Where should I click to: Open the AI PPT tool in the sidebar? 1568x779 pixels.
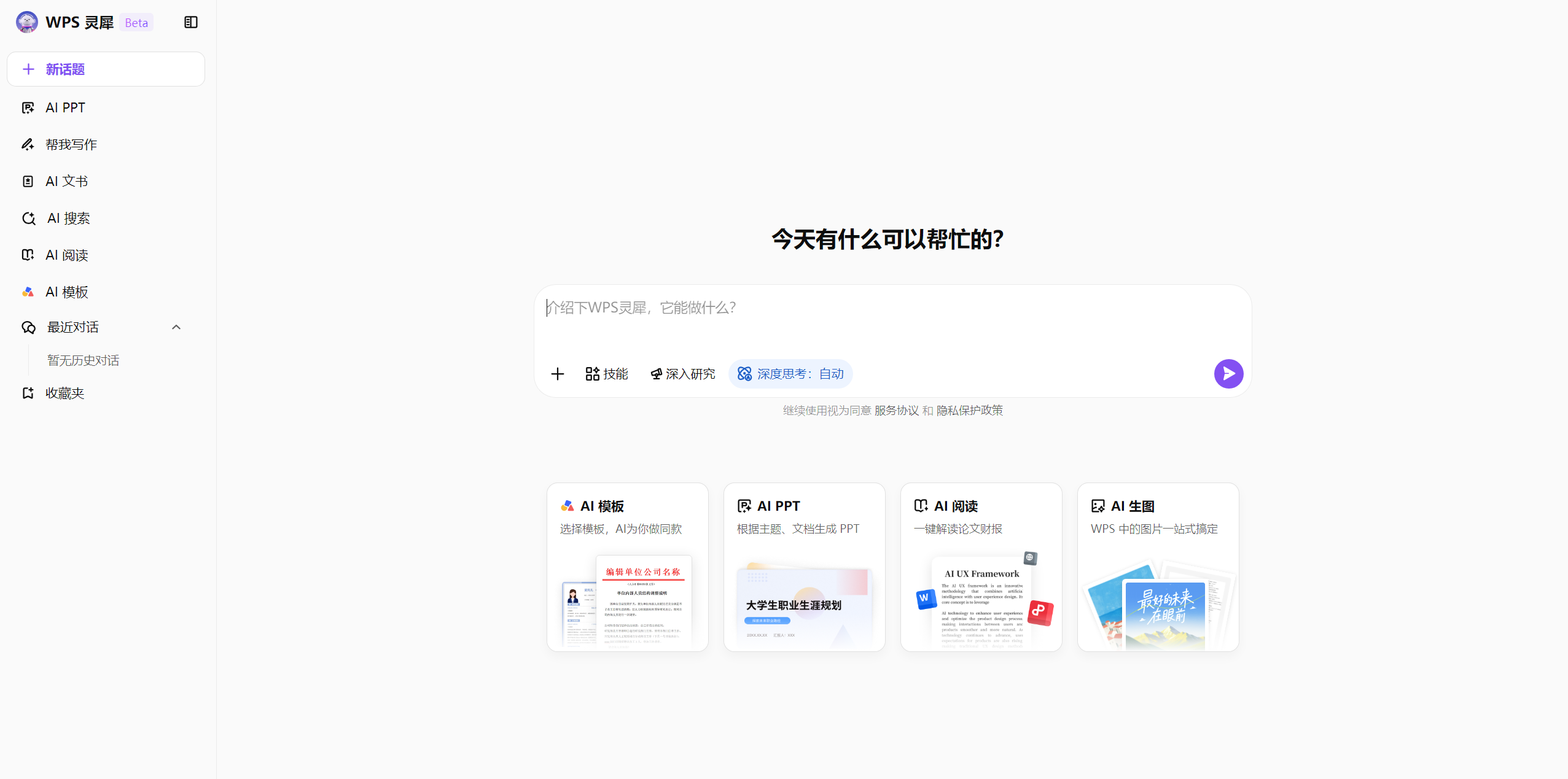[x=64, y=107]
